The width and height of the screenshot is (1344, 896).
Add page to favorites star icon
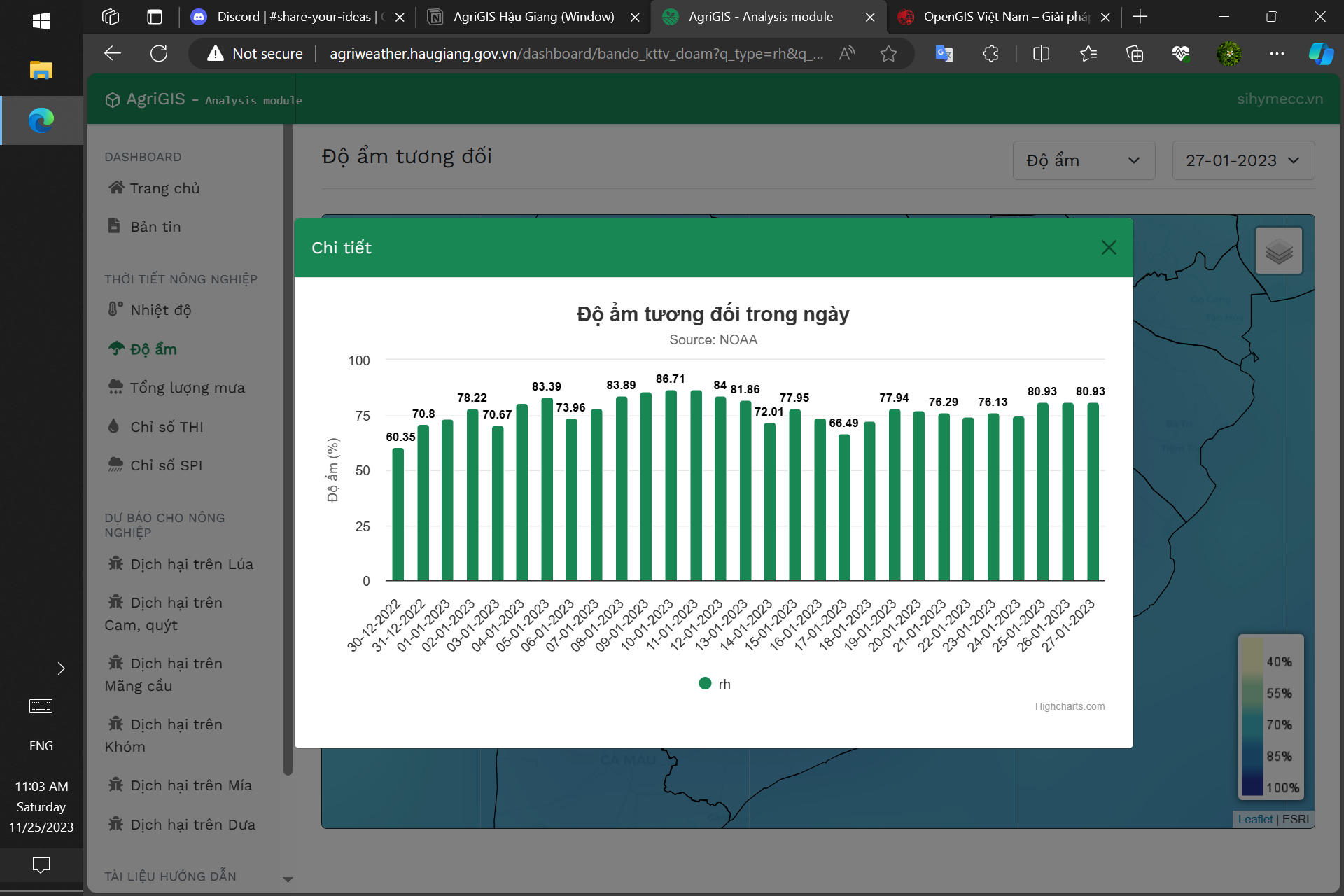888,54
